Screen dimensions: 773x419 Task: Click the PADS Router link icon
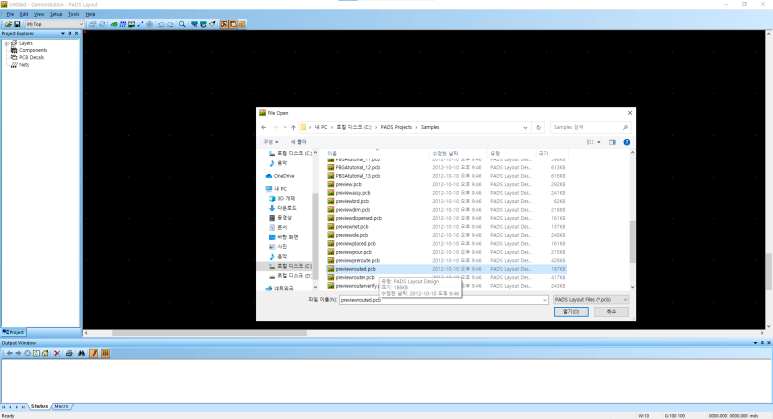point(212,24)
